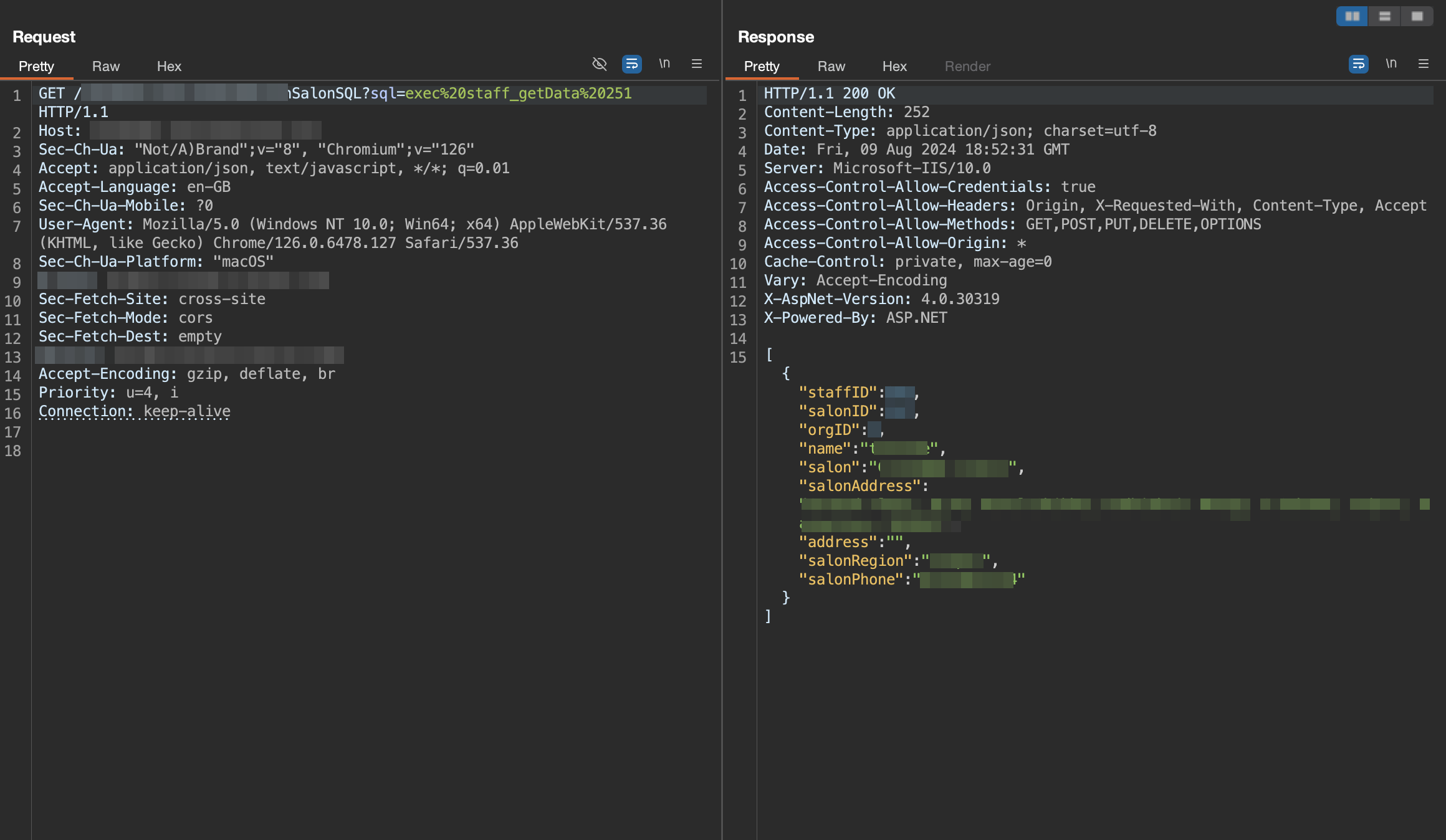Click the "salonAddress" JSON key

[860, 486]
